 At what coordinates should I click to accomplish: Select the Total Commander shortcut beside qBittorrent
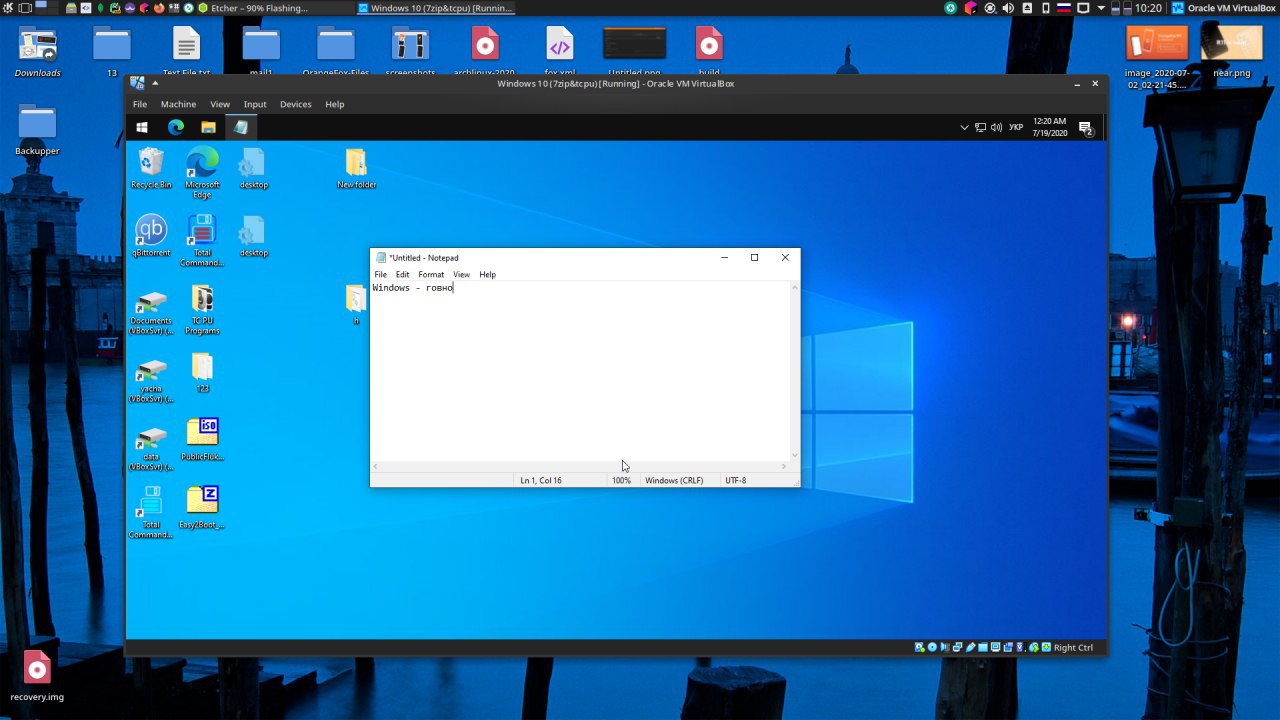202,240
